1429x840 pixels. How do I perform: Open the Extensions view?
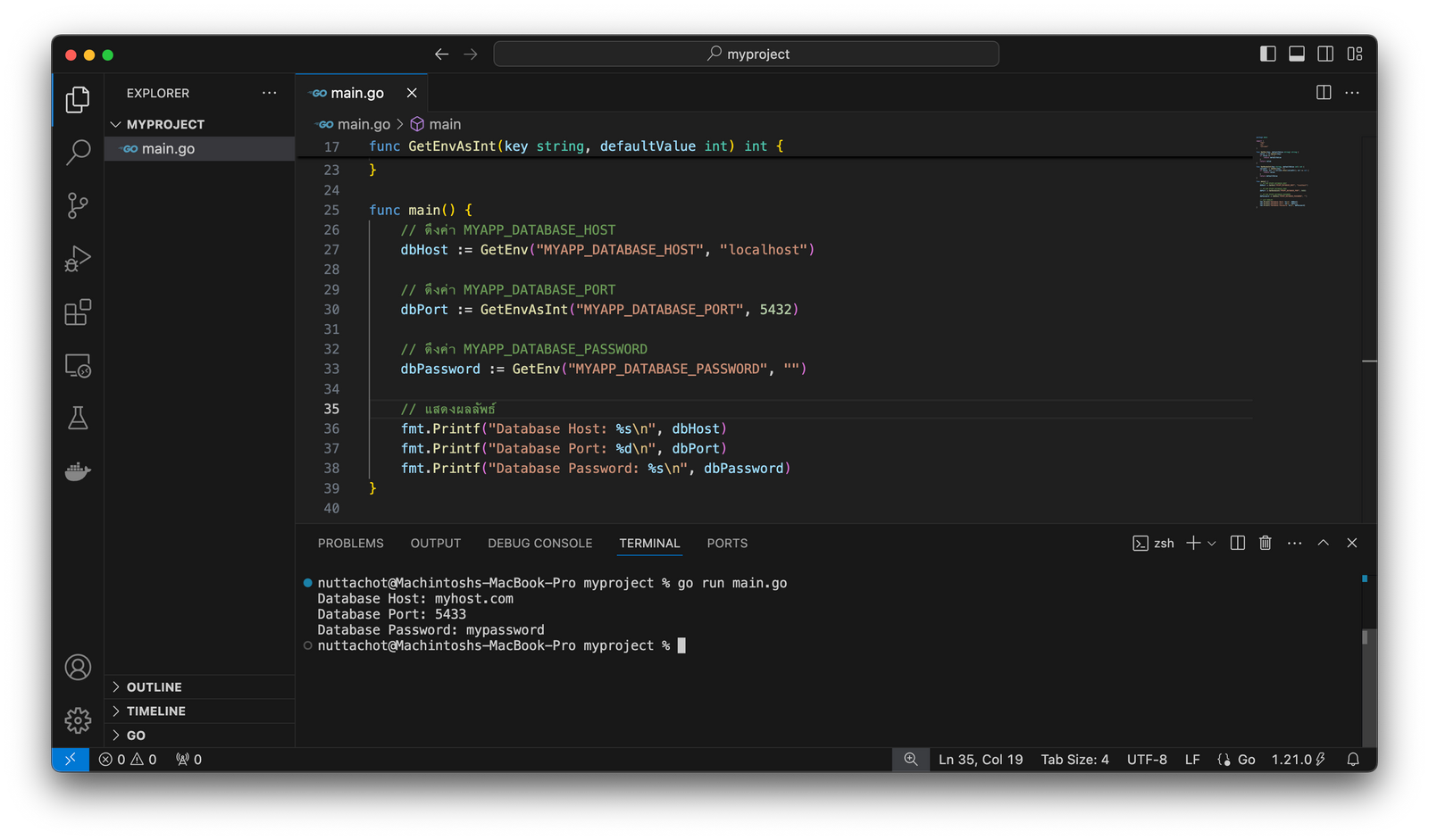pos(78,312)
